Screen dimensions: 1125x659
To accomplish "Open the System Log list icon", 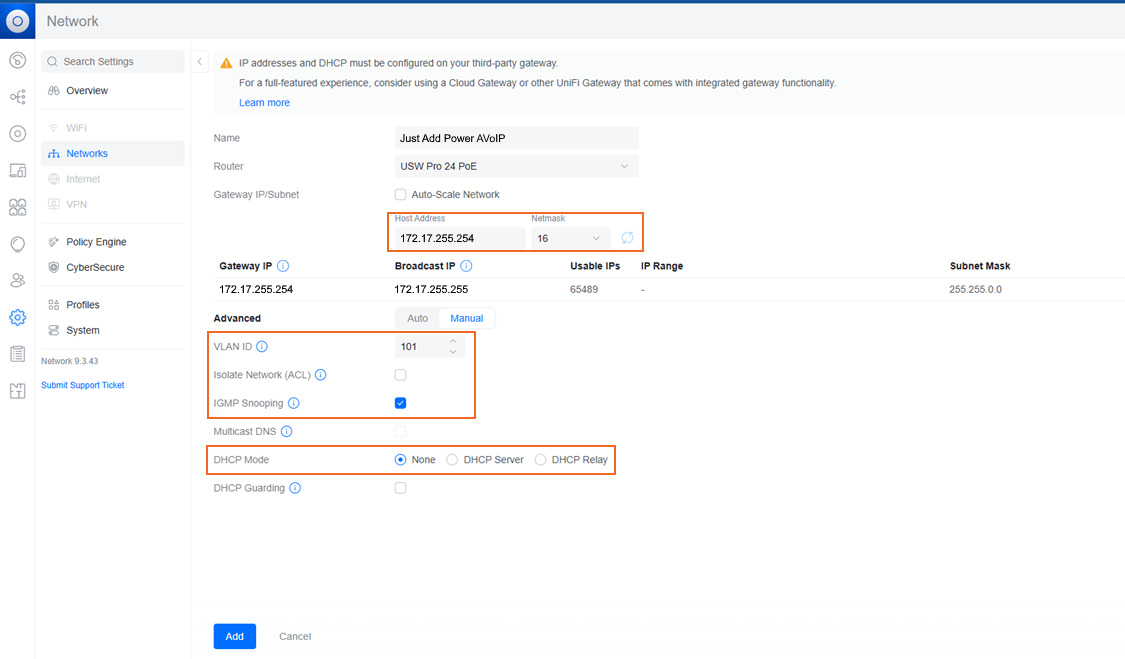I will tap(17, 354).
